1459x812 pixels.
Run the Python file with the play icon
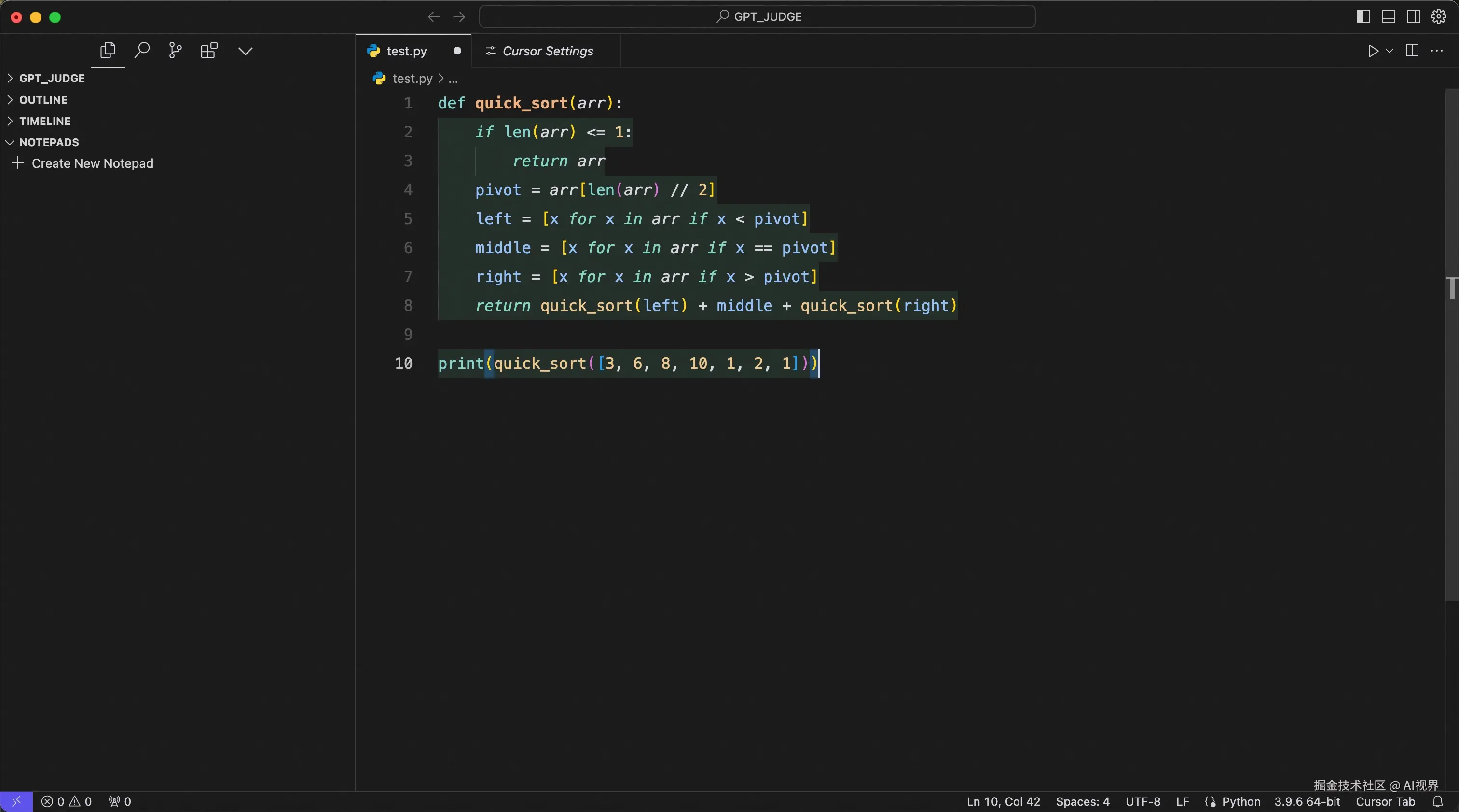pyautogui.click(x=1374, y=51)
